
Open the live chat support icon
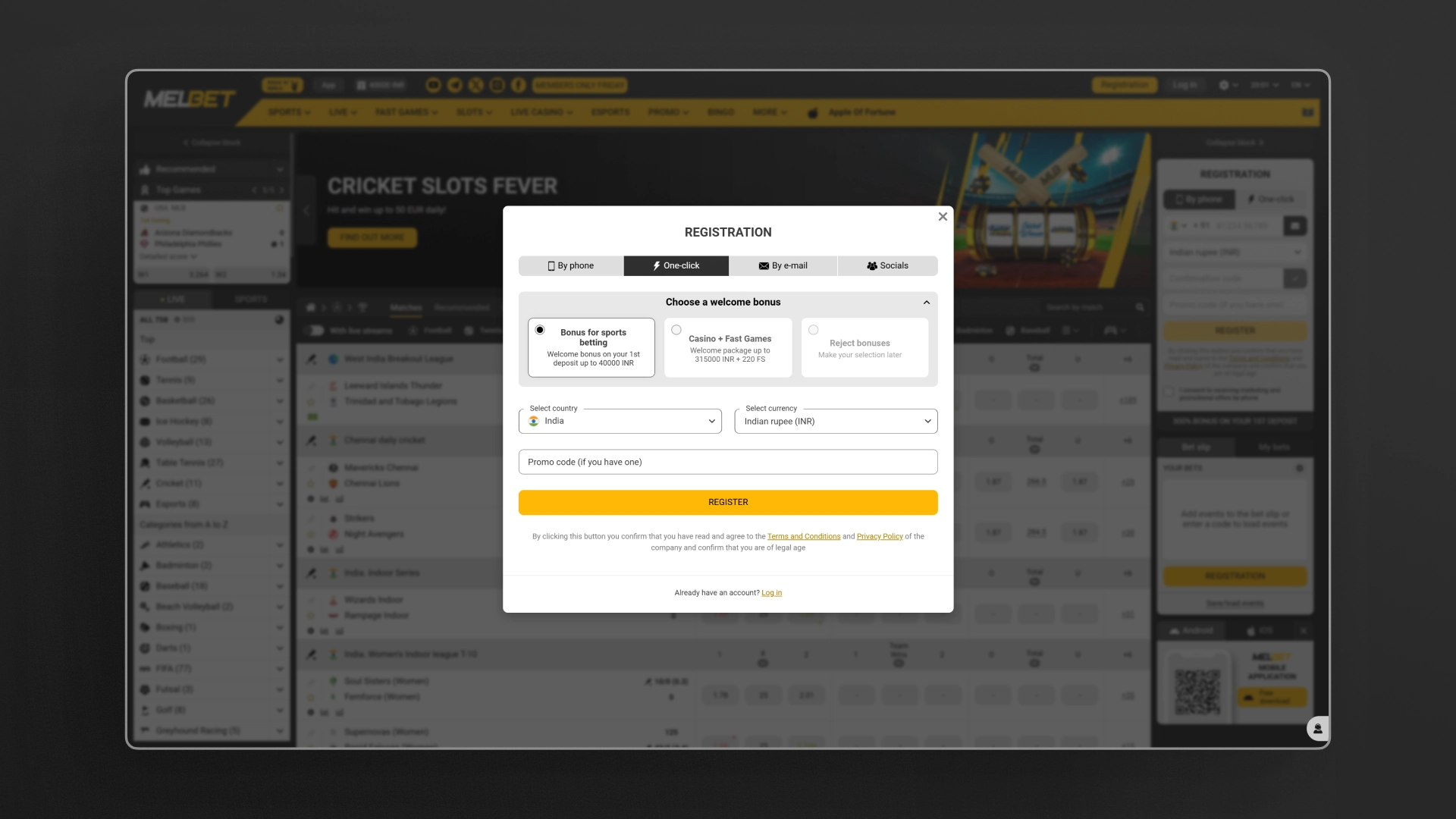click(x=1317, y=729)
